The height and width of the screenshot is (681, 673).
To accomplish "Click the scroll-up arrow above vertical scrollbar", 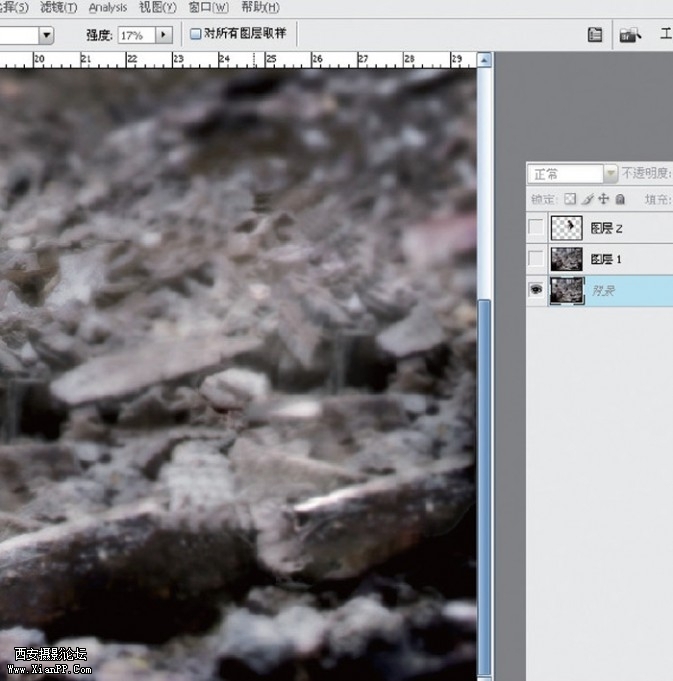I will click(485, 60).
